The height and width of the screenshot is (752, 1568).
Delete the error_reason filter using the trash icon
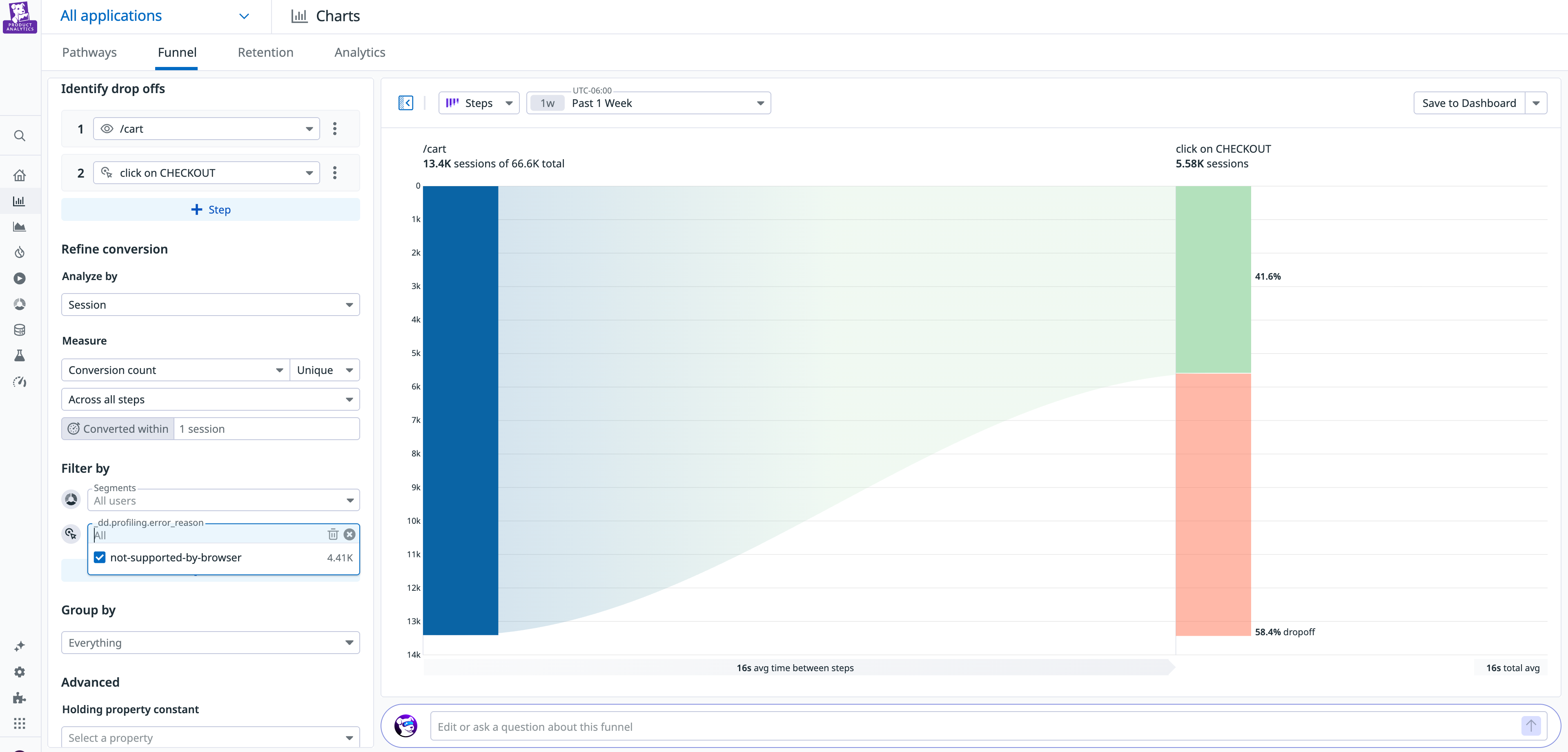pos(332,535)
